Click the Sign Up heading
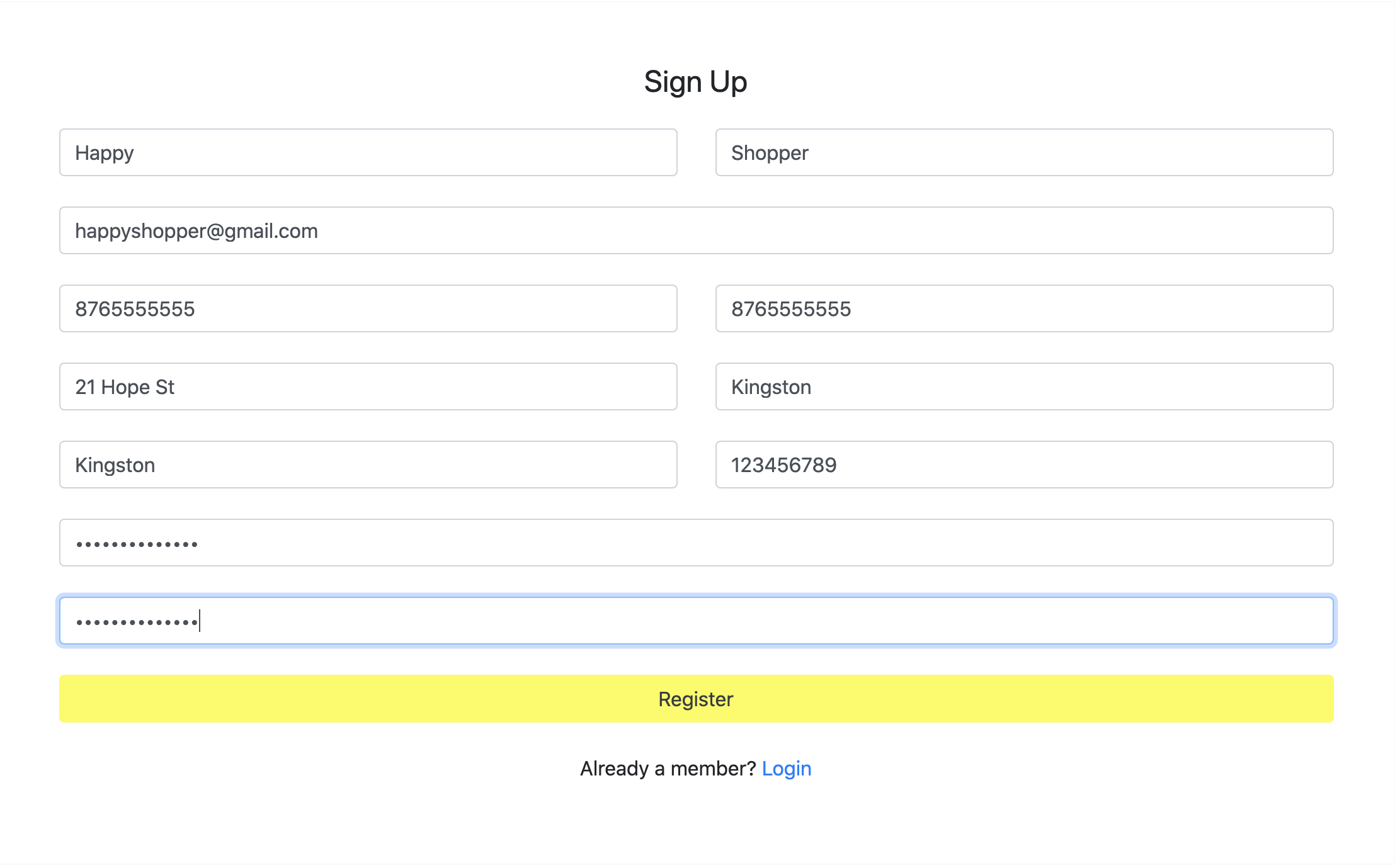 (x=695, y=82)
